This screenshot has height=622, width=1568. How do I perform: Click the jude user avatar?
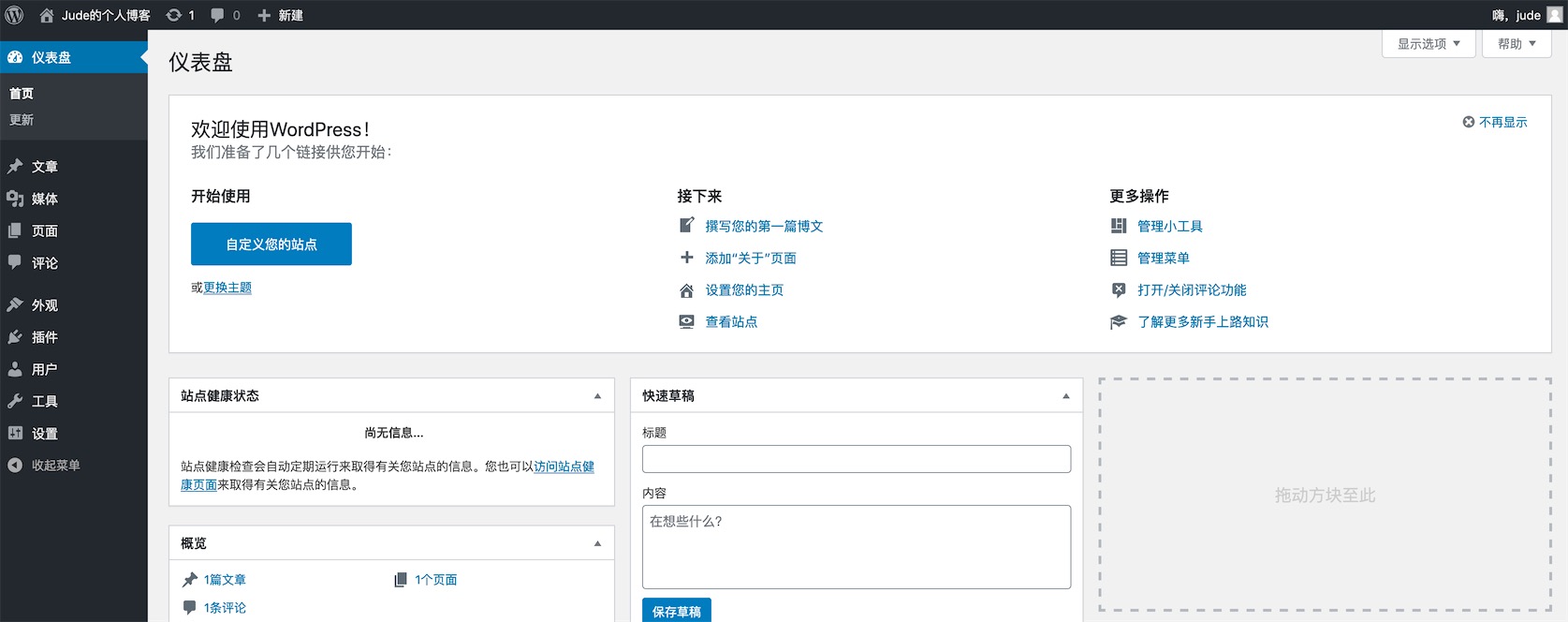click(1555, 15)
